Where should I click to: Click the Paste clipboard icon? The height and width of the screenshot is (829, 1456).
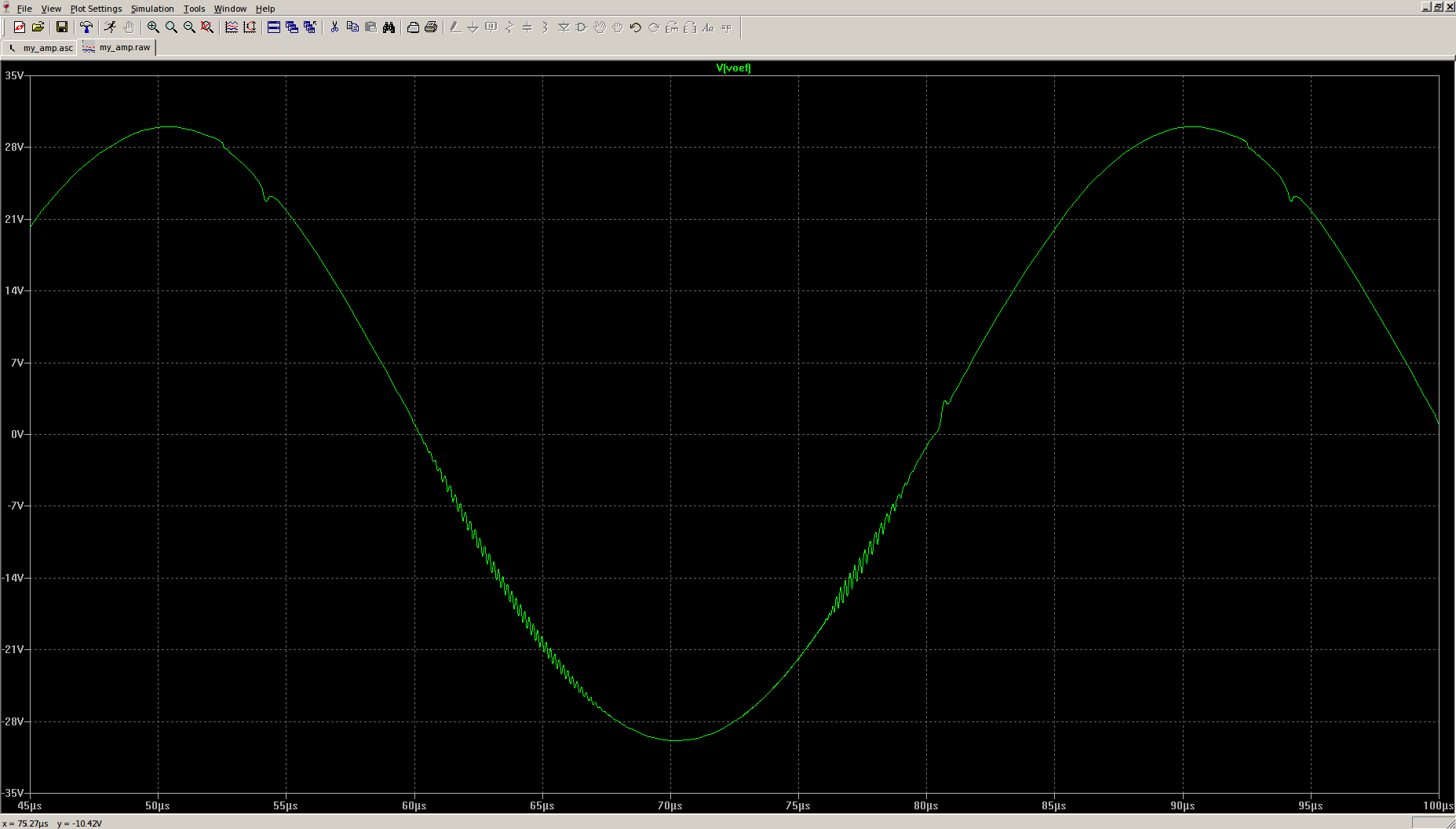(x=370, y=27)
